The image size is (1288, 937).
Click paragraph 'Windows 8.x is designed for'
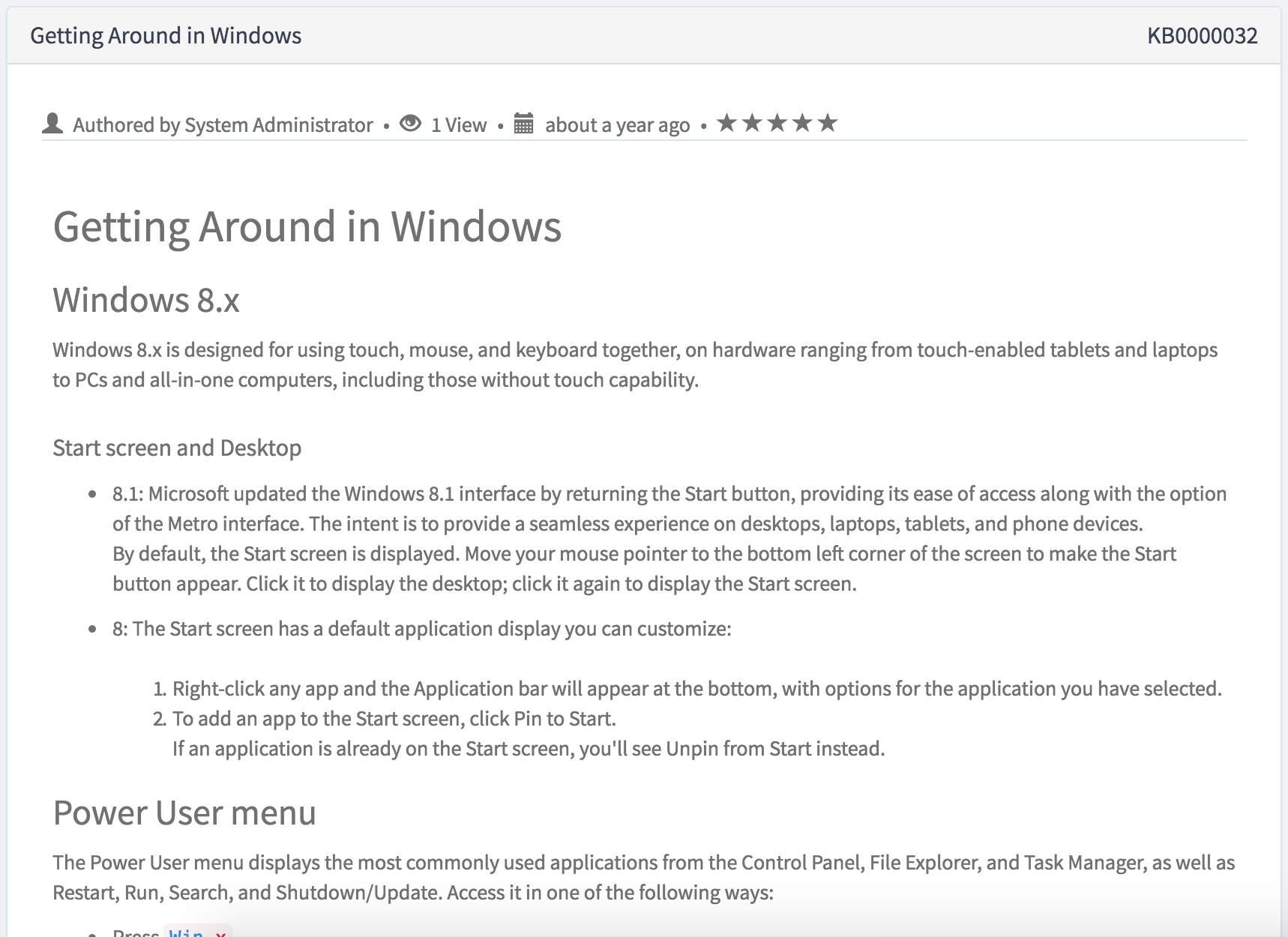(x=635, y=364)
